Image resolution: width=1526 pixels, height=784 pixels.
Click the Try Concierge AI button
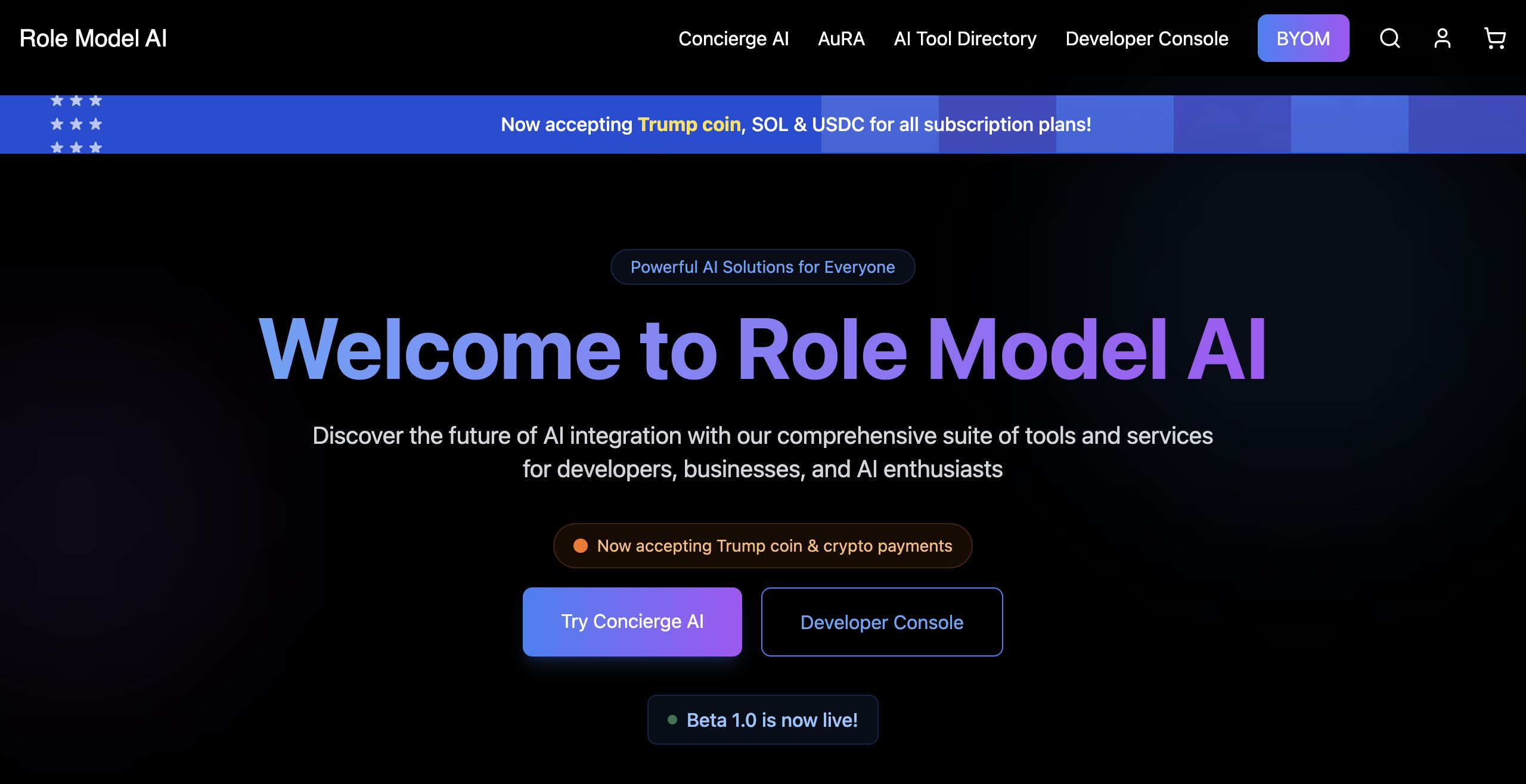click(x=632, y=621)
